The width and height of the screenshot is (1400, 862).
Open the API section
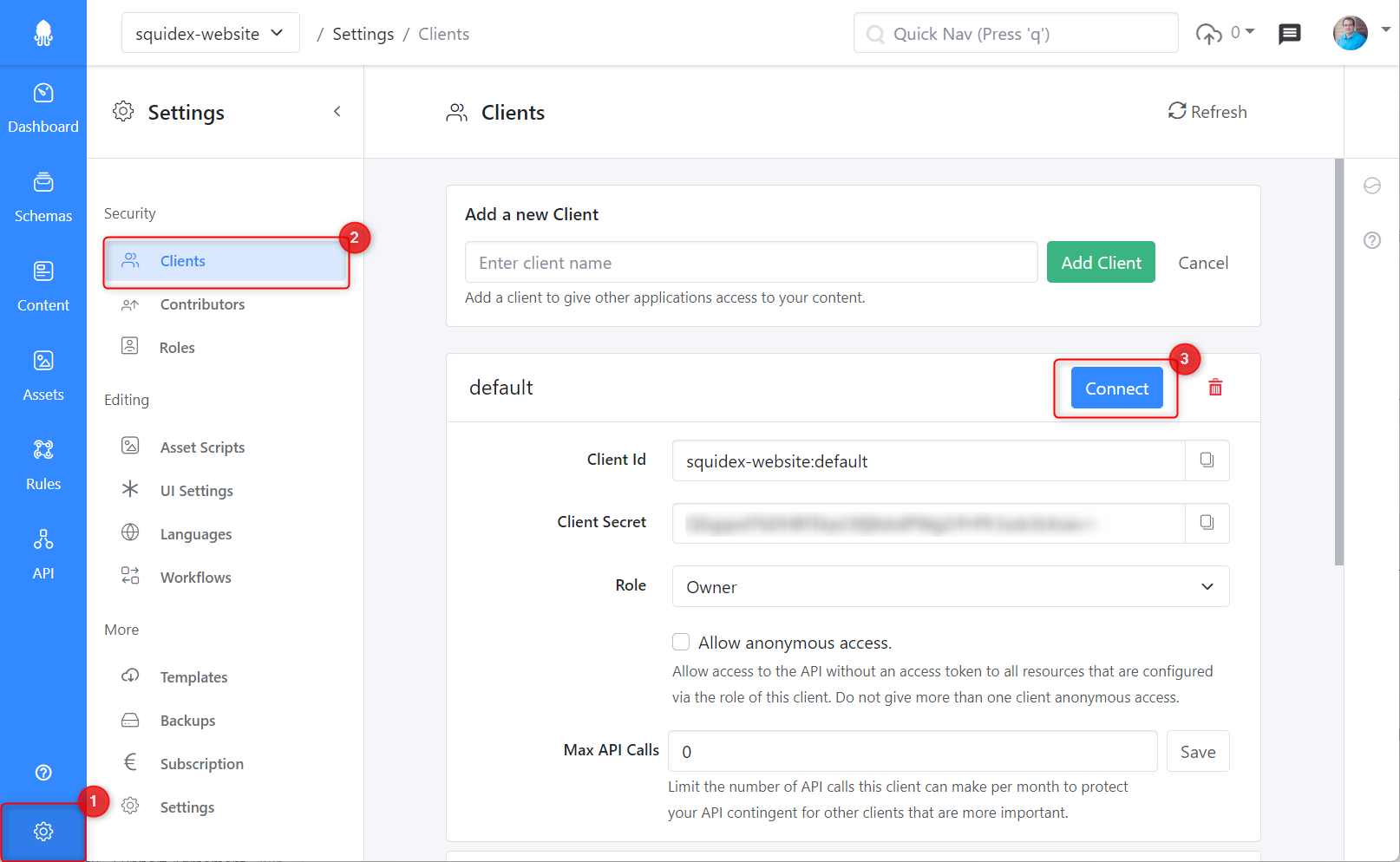(x=43, y=556)
